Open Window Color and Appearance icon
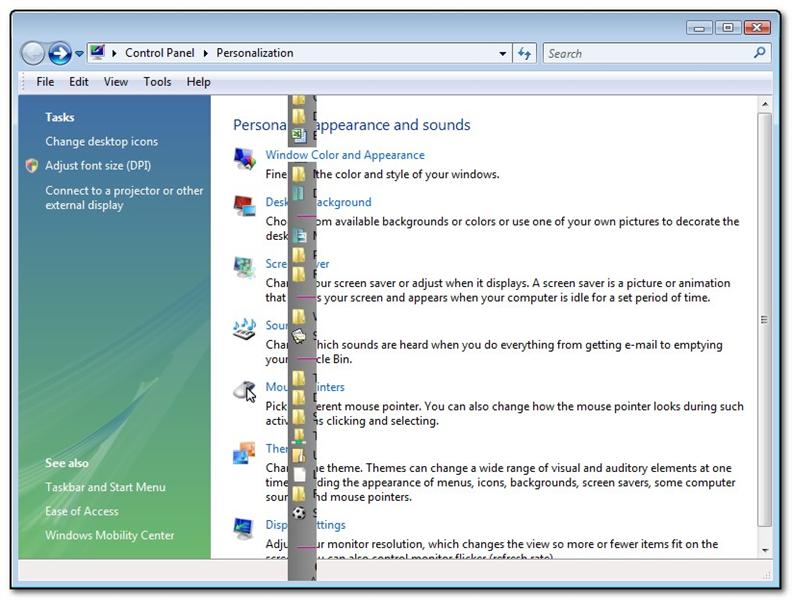Image resolution: width=792 pixels, height=600 pixels. coord(244,159)
